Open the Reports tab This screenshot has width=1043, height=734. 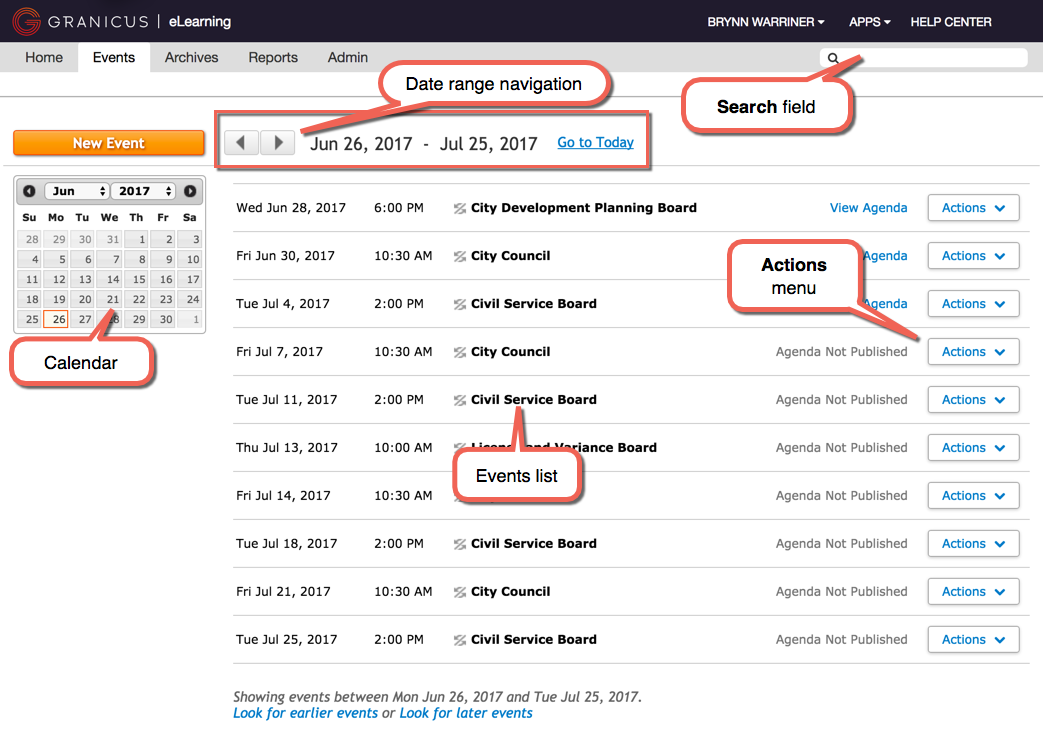pos(273,57)
